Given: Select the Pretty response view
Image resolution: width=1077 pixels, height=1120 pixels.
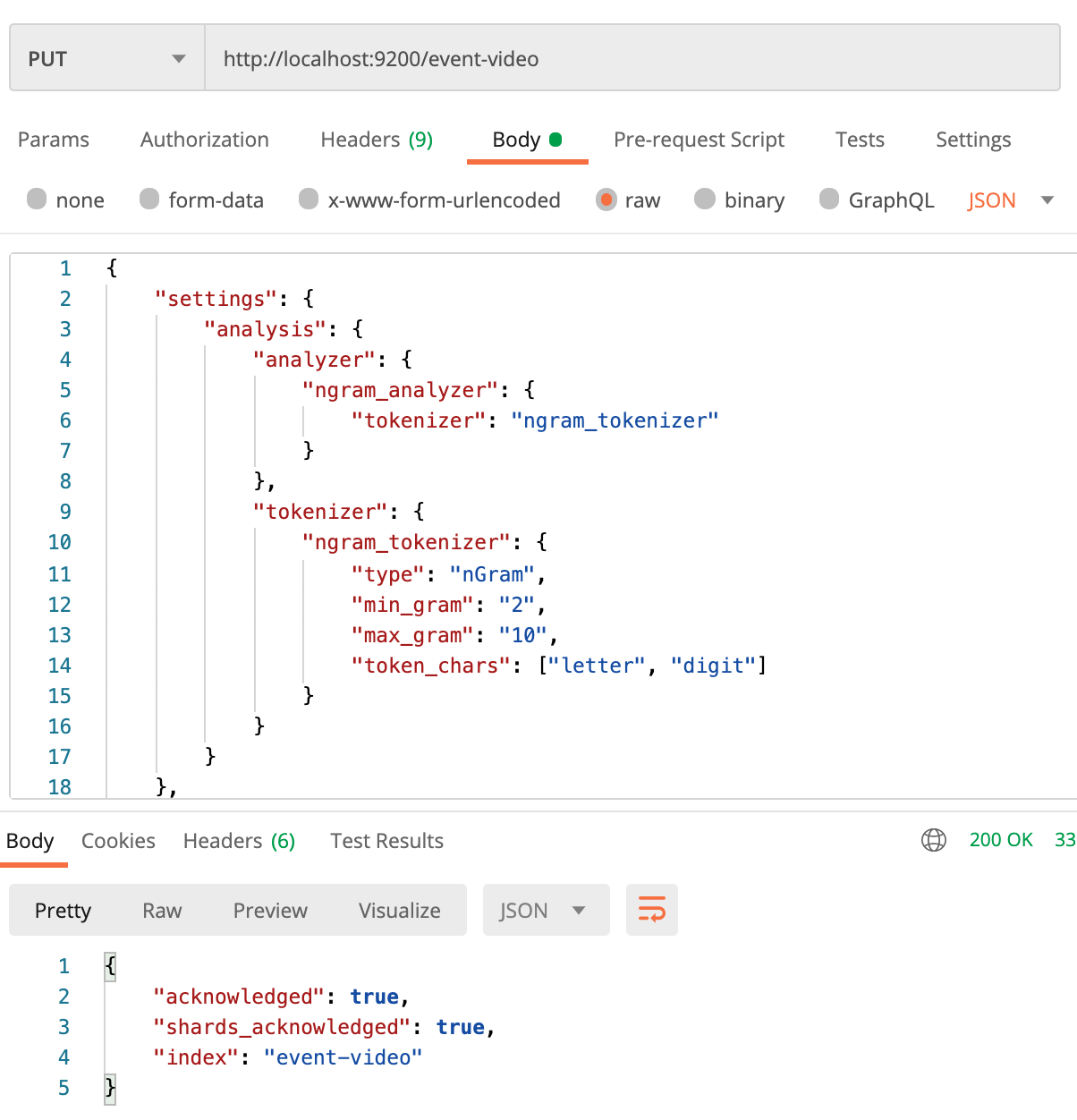Looking at the screenshot, I should pos(63,911).
